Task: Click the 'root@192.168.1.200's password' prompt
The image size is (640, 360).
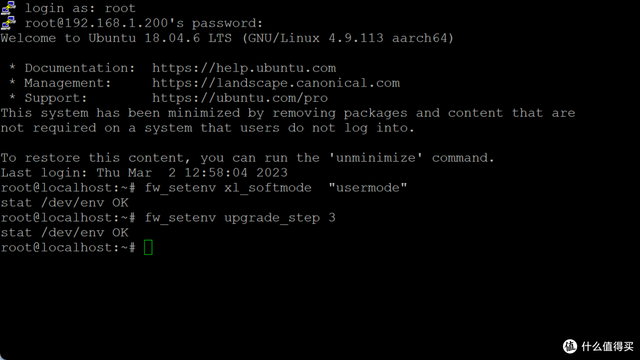Action: 144,23
